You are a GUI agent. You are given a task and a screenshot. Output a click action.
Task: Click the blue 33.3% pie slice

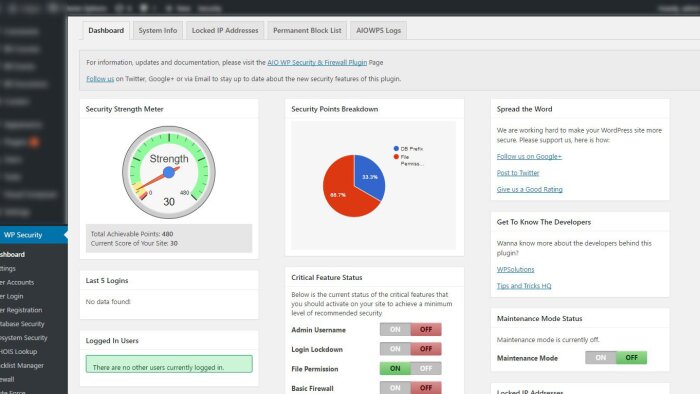370,177
